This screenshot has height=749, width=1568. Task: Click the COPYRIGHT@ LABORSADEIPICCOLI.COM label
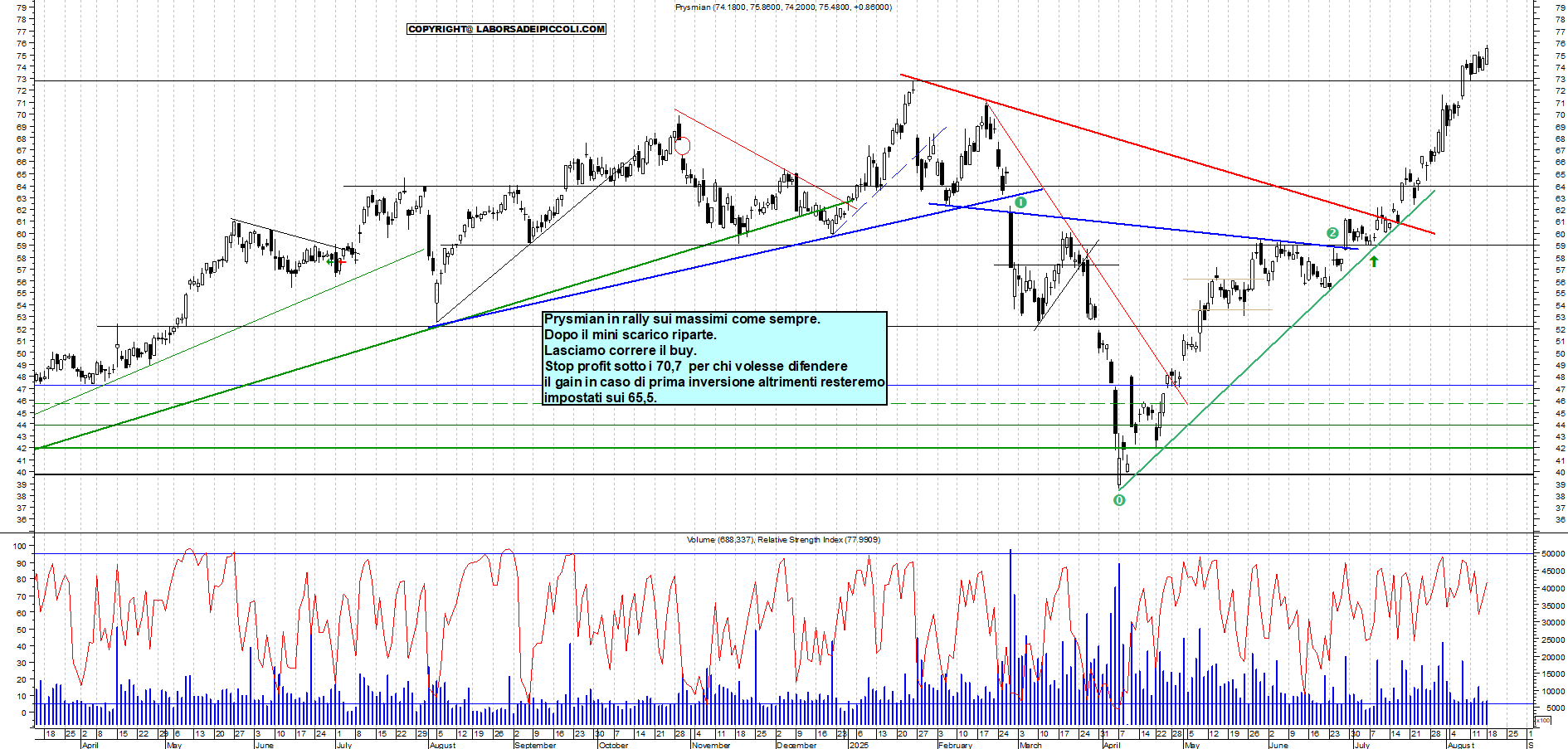[x=506, y=29]
